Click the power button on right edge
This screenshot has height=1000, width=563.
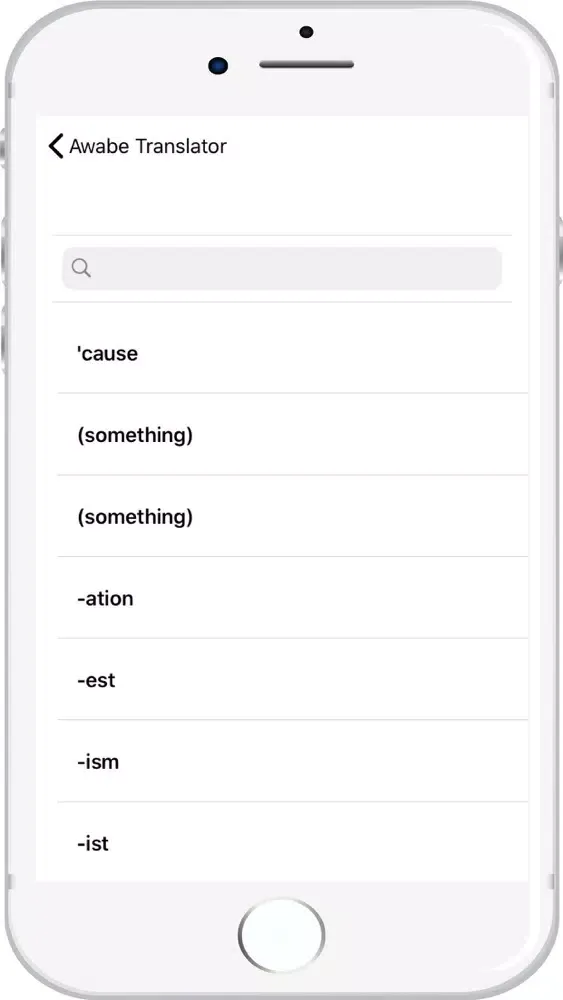(x=560, y=251)
